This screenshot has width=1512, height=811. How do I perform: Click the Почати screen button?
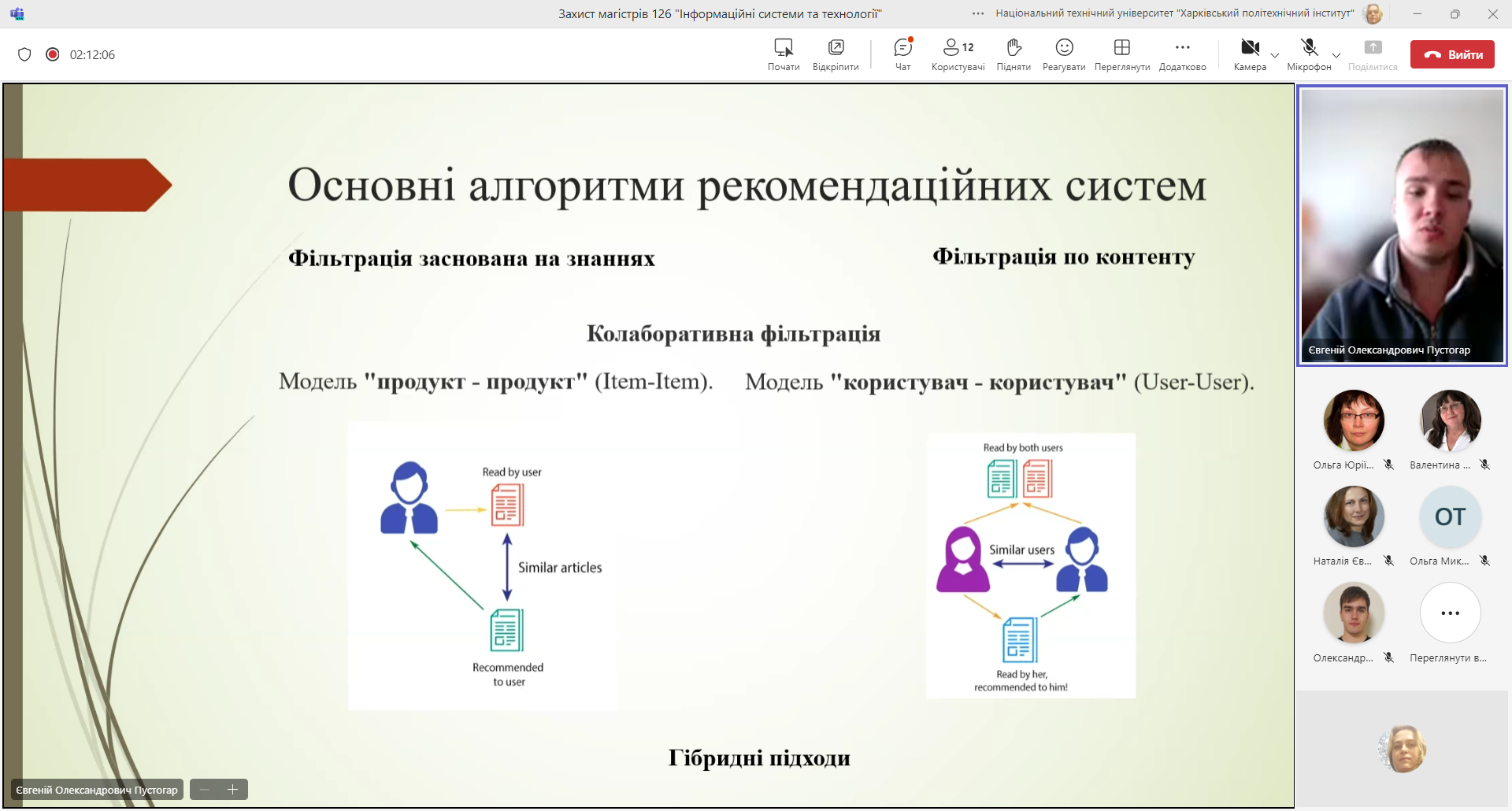784,54
